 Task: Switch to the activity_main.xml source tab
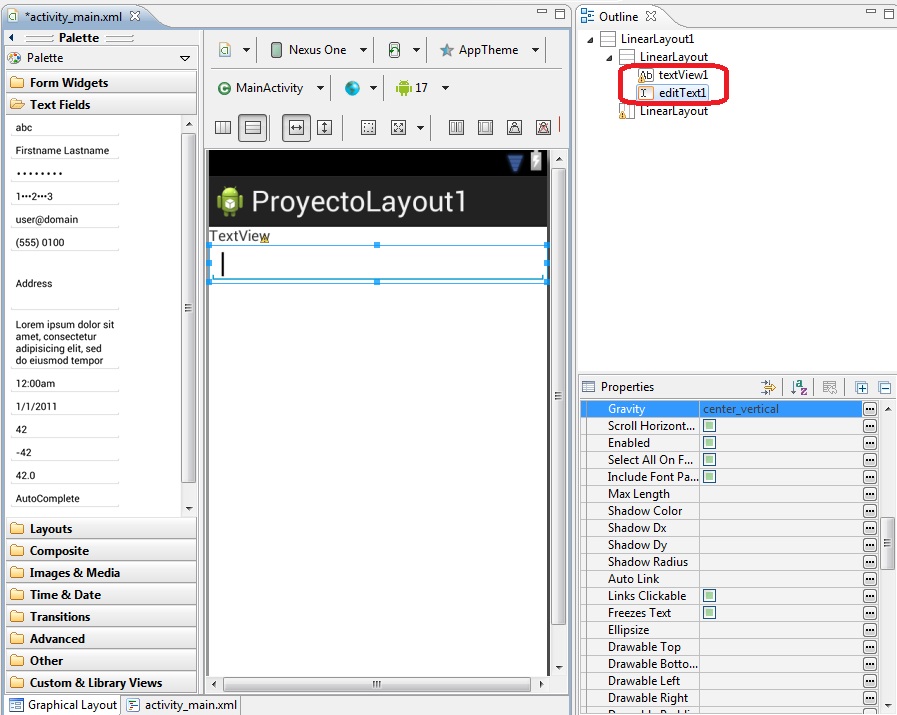coord(182,705)
